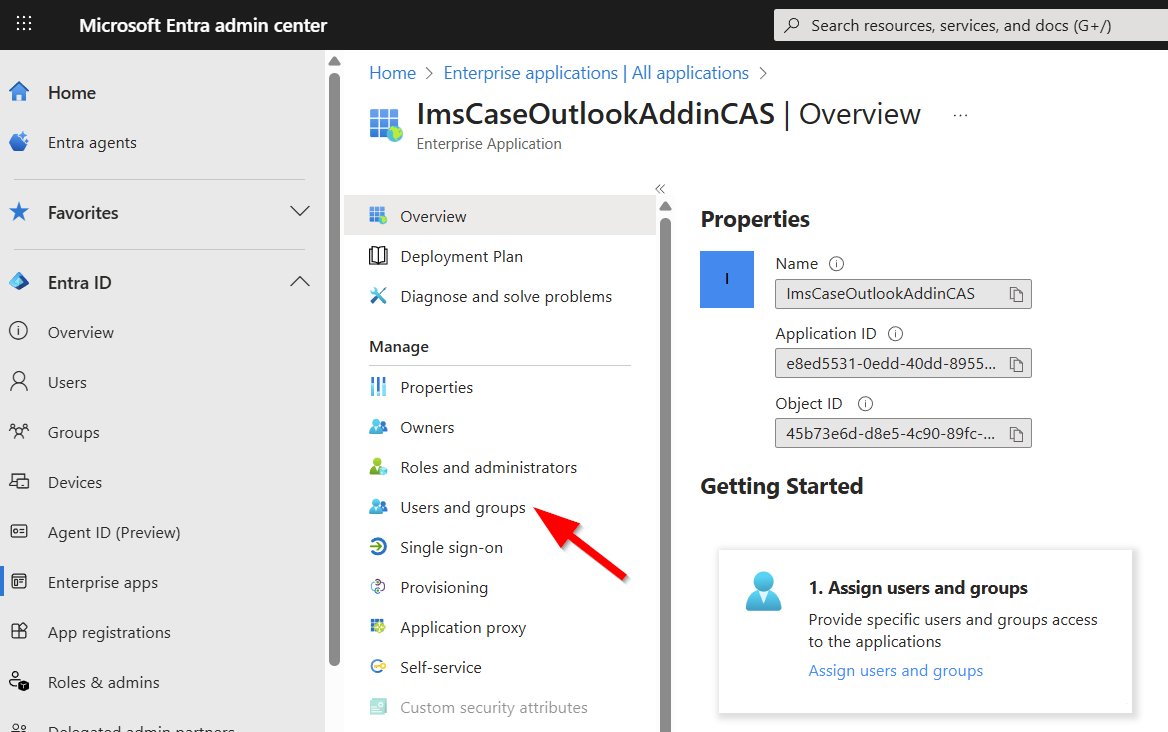Image resolution: width=1168 pixels, height=732 pixels.
Task: Click the Enterprise apps icon
Action: [x=19, y=581]
